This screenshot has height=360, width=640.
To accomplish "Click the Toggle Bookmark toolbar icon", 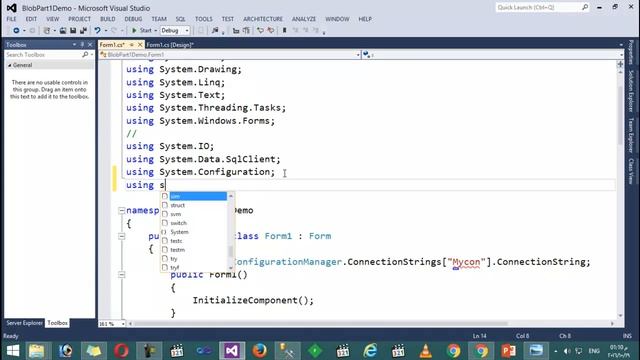I will tap(284, 31).
